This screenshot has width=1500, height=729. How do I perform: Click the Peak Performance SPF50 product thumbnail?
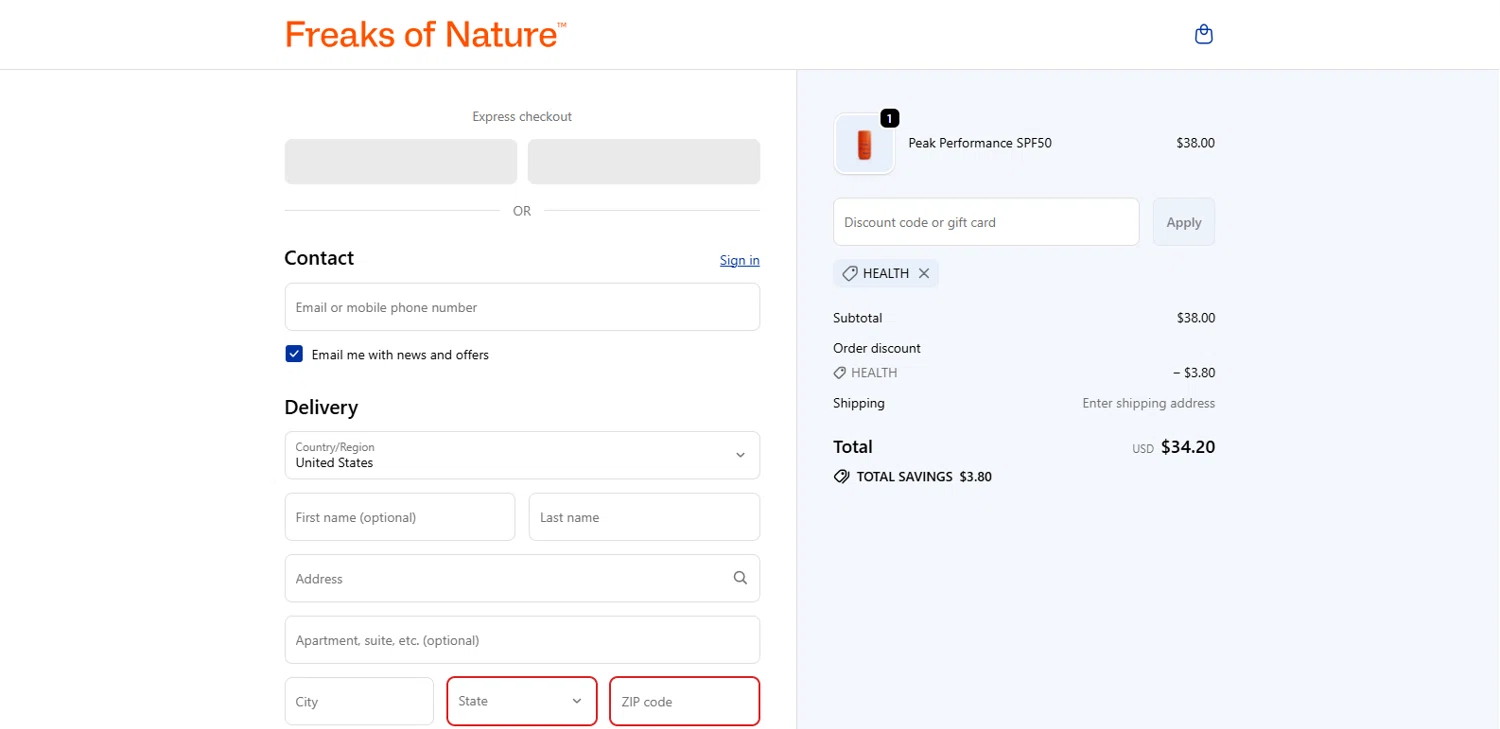click(x=864, y=144)
